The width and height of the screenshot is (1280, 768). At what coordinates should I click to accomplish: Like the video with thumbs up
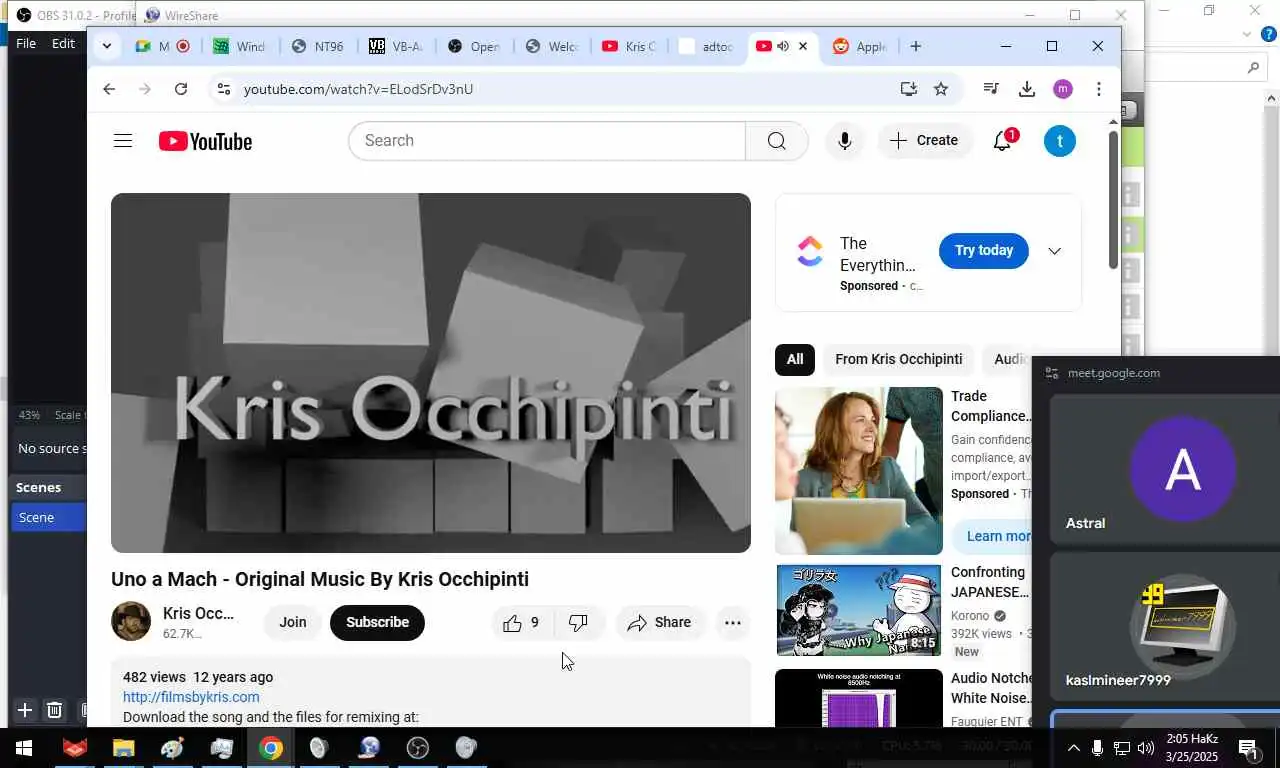tap(522, 623)
